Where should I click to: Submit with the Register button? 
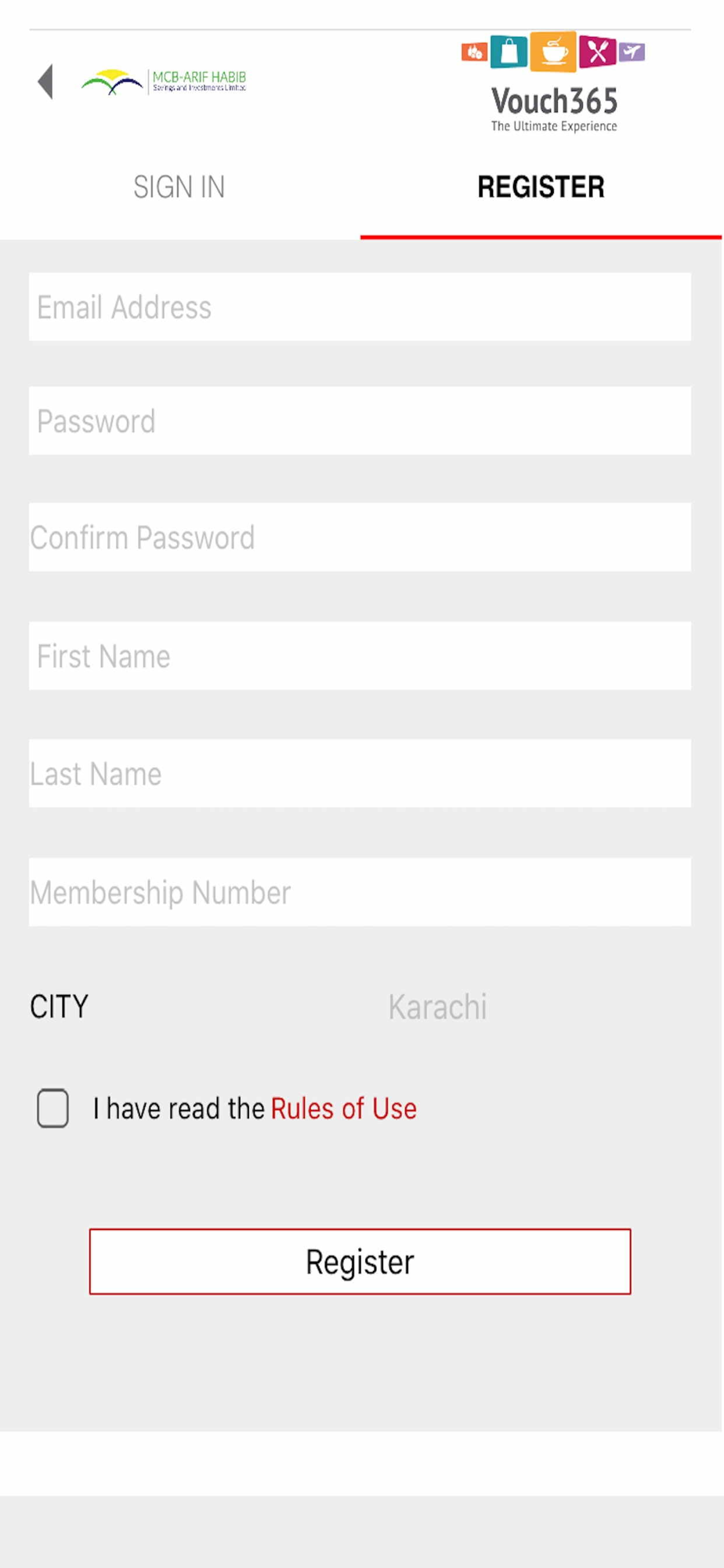point(360,1261)
